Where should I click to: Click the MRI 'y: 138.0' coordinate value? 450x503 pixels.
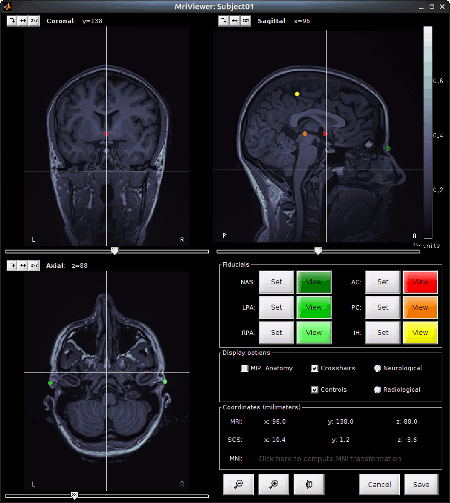point(340,422)
